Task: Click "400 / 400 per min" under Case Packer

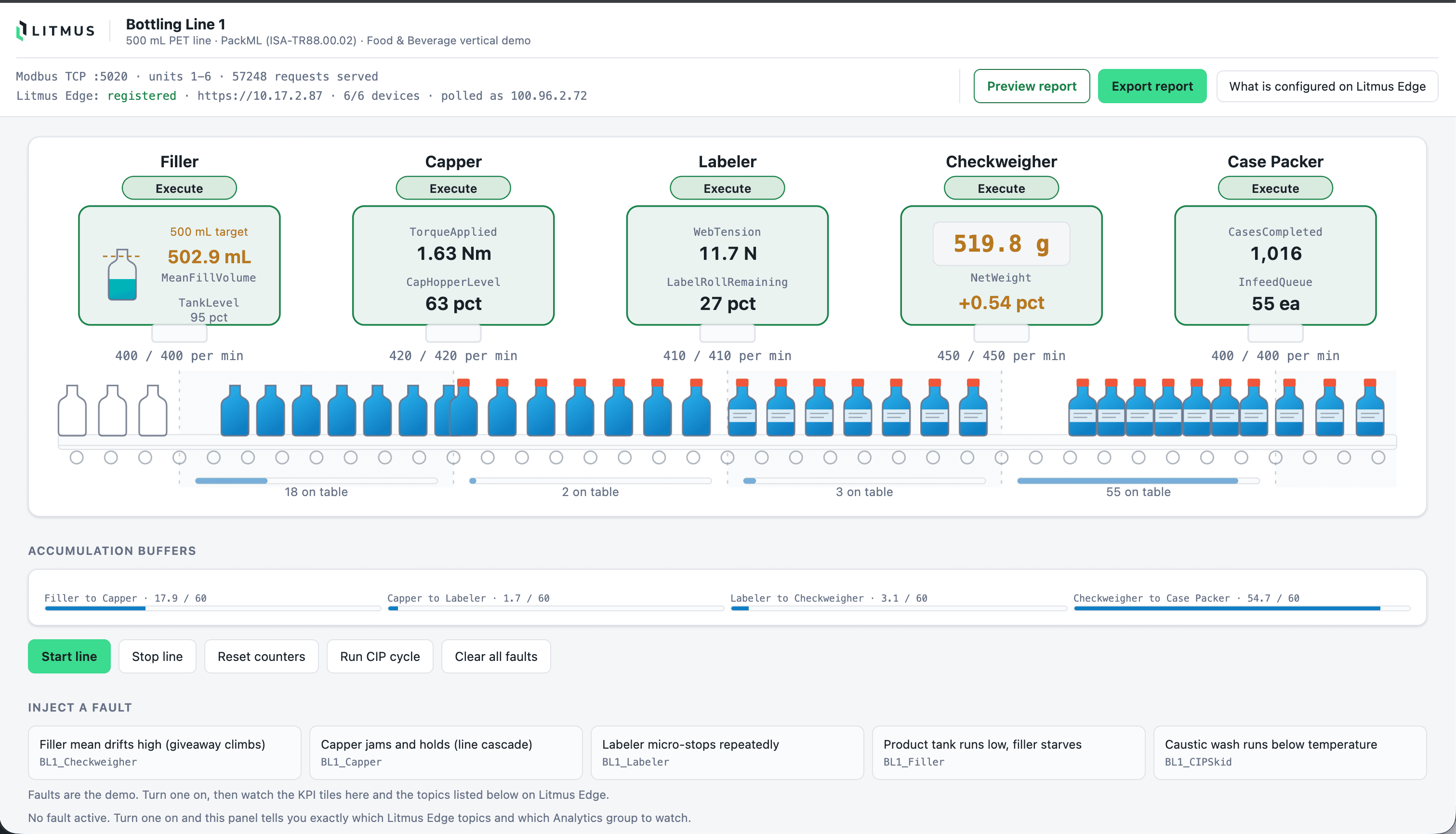Action: point(1275,356)
